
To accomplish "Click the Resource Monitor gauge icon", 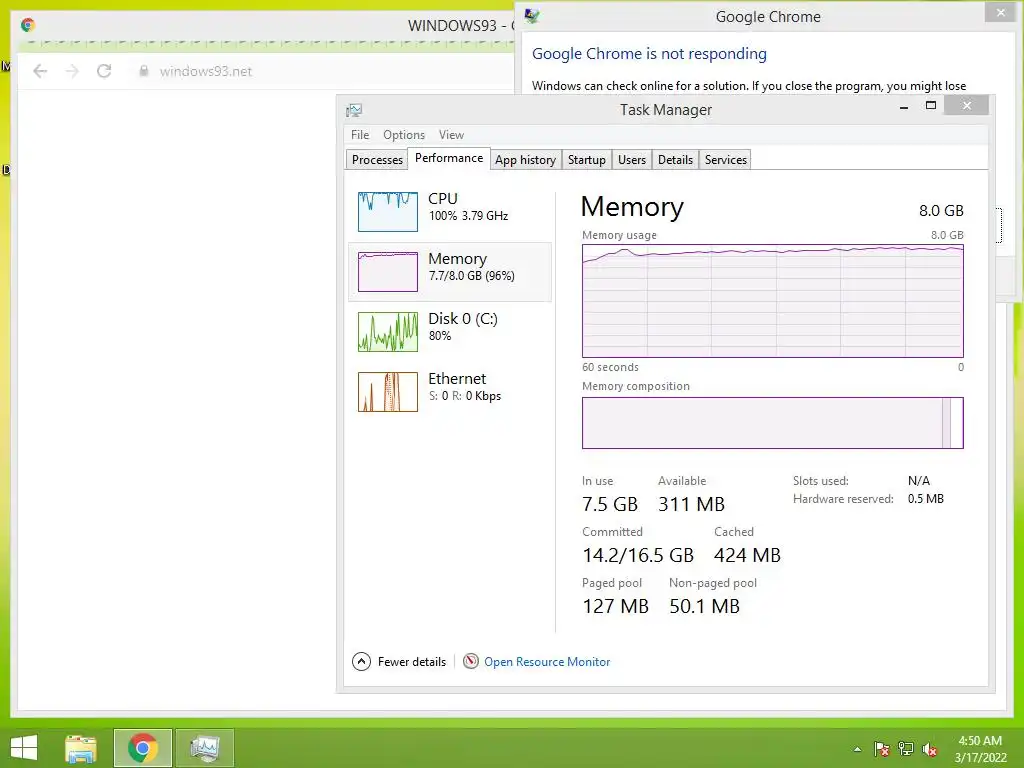I will tap(470, 662).
